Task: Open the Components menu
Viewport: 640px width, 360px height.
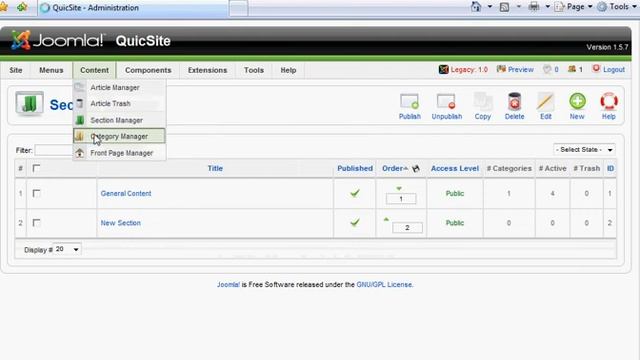Action: pos(148,70)
